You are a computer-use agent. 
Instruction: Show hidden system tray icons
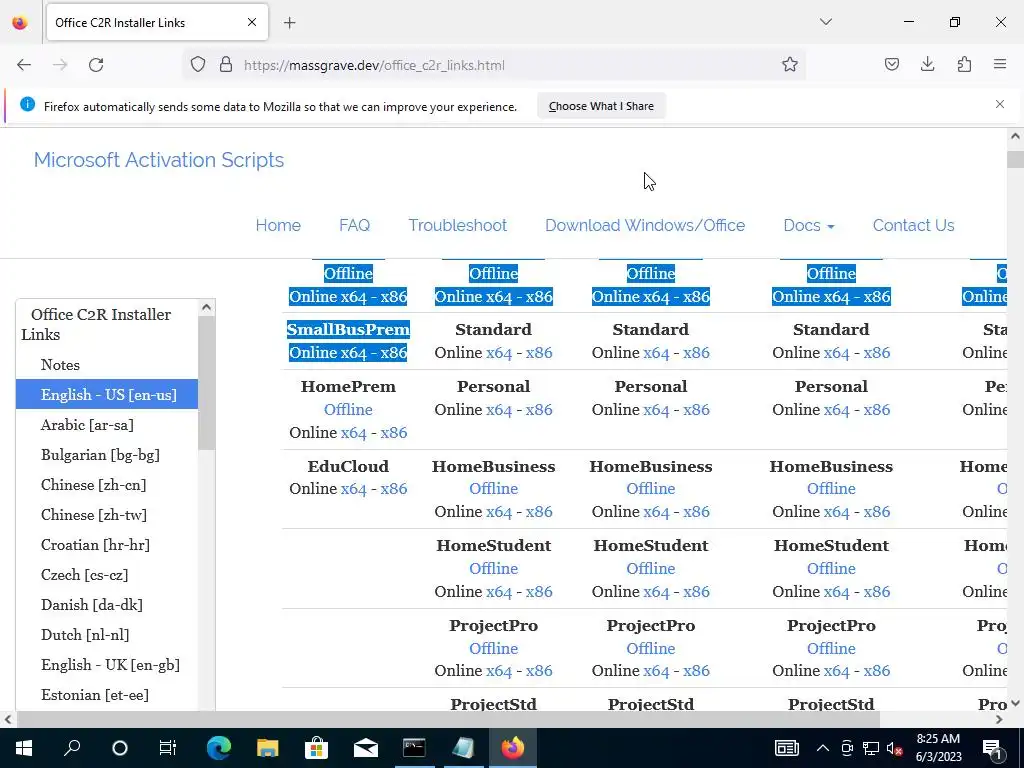823,748
